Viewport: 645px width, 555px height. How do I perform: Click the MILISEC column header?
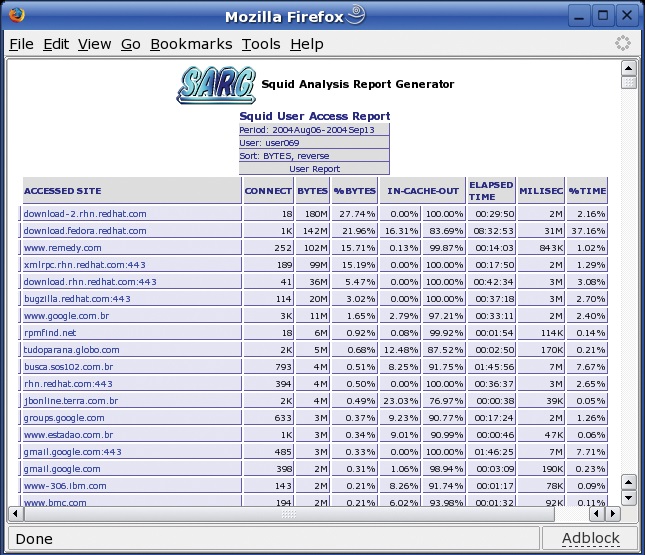541,190
